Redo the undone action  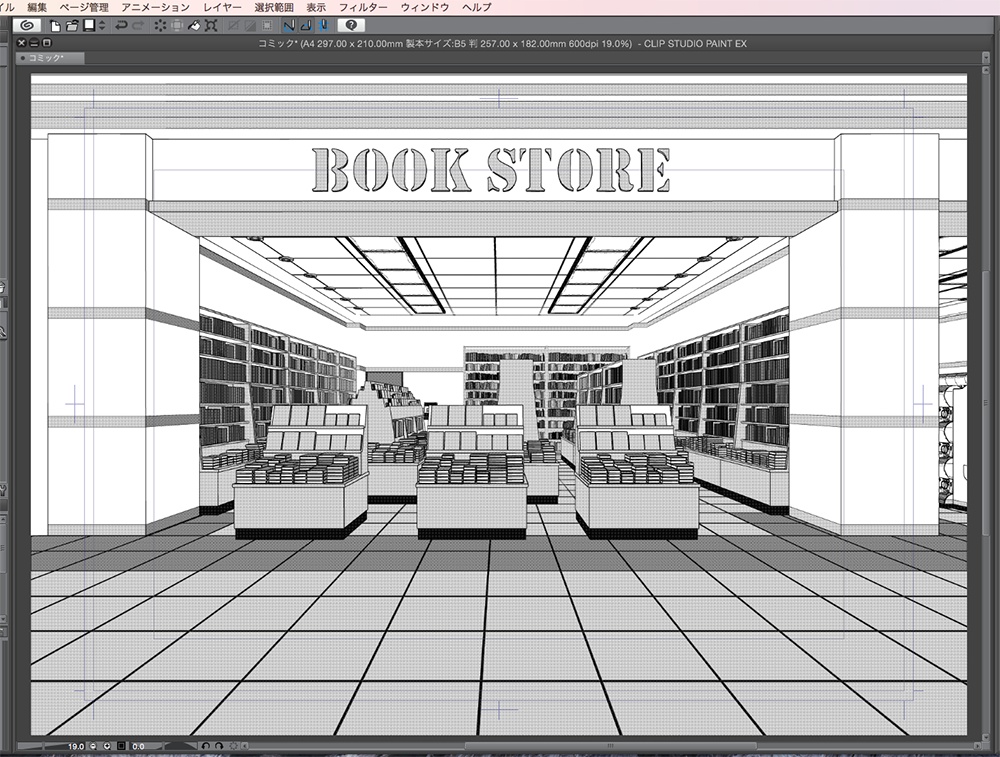point(138,26)
